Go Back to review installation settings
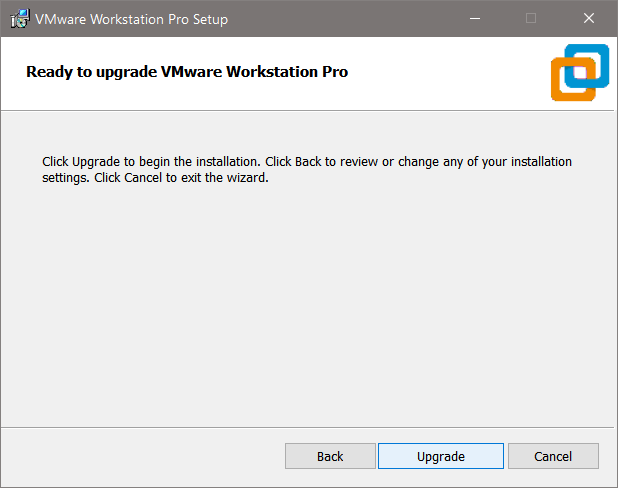The width and height of the screenshot is (618, 488). 330,456
